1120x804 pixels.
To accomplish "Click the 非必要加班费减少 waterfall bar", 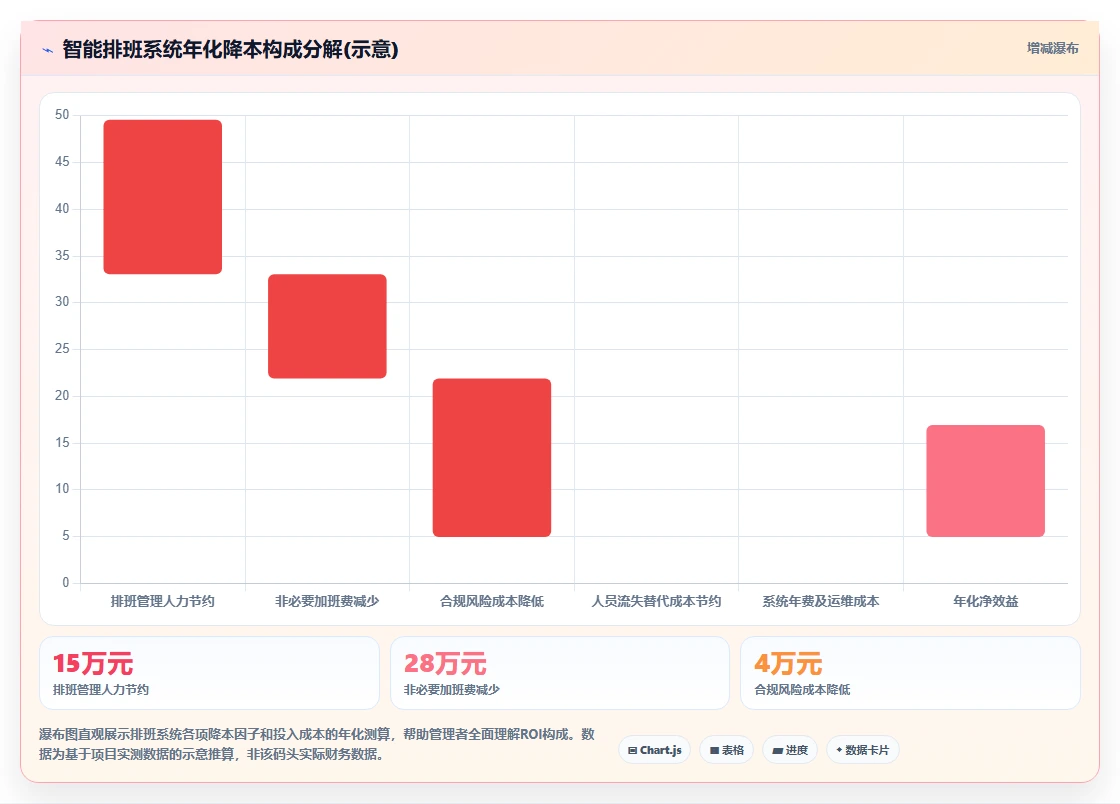I will coord(327,326).
